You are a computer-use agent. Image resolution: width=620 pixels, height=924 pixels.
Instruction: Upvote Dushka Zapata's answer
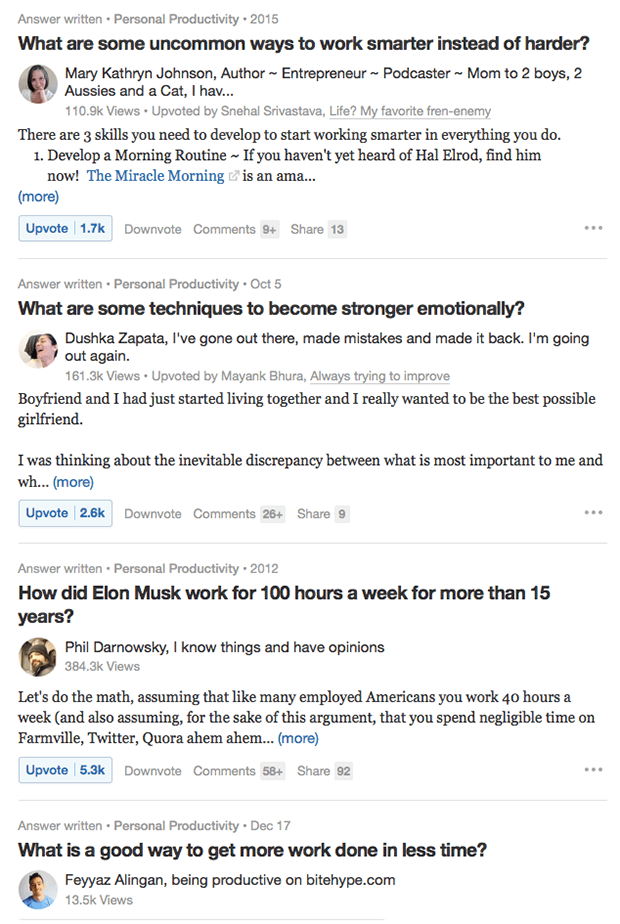(x=64, y=513)
